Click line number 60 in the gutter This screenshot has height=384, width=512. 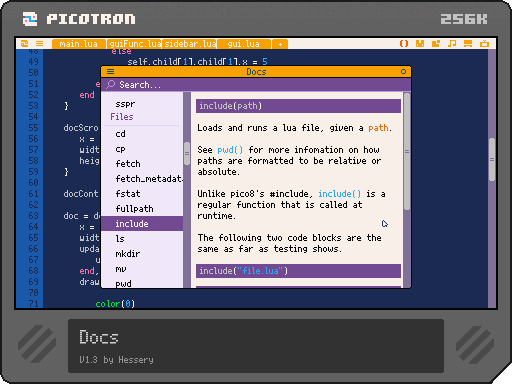click(x=33, y=183)
